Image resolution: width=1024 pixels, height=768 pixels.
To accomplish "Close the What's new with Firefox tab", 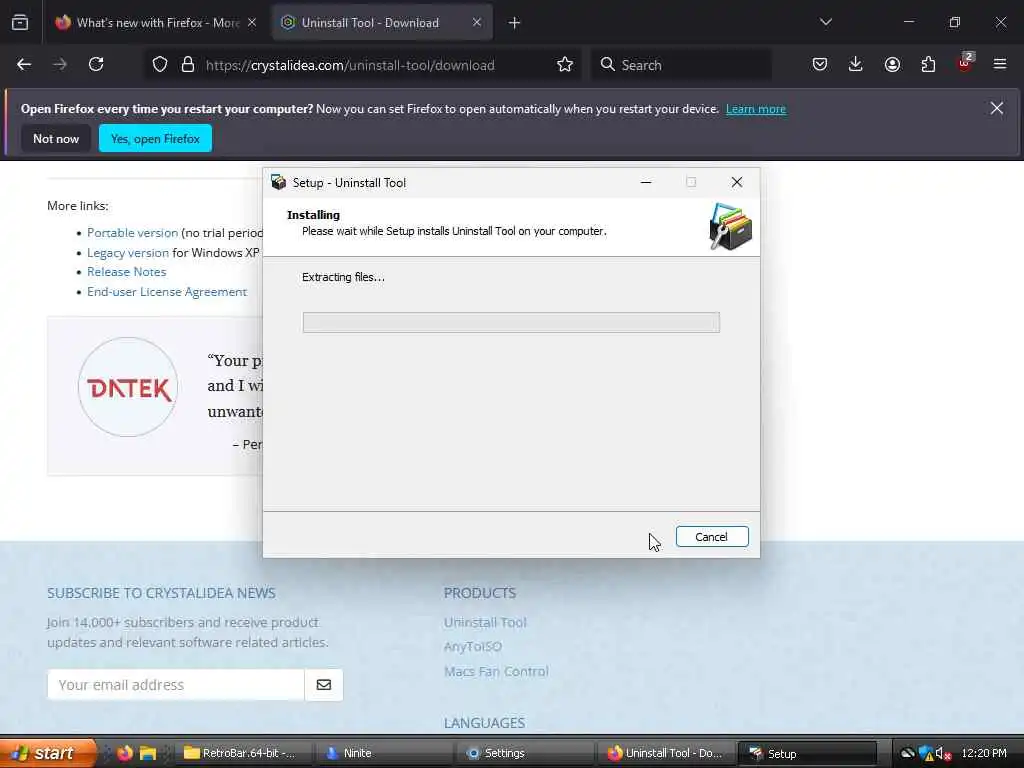I will (252, 23).
